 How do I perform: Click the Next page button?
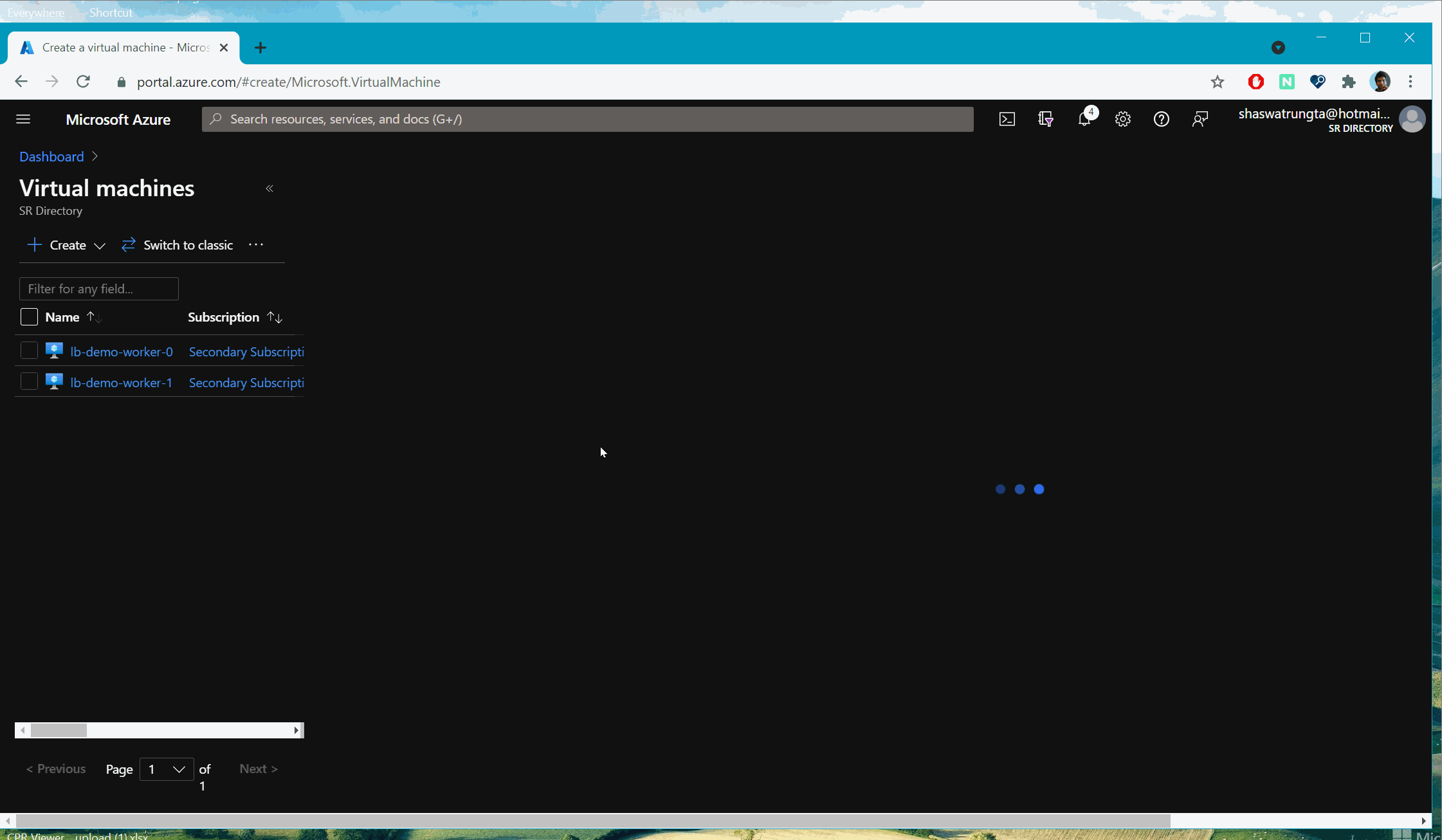pyautogui.click(x=259, y=769)
